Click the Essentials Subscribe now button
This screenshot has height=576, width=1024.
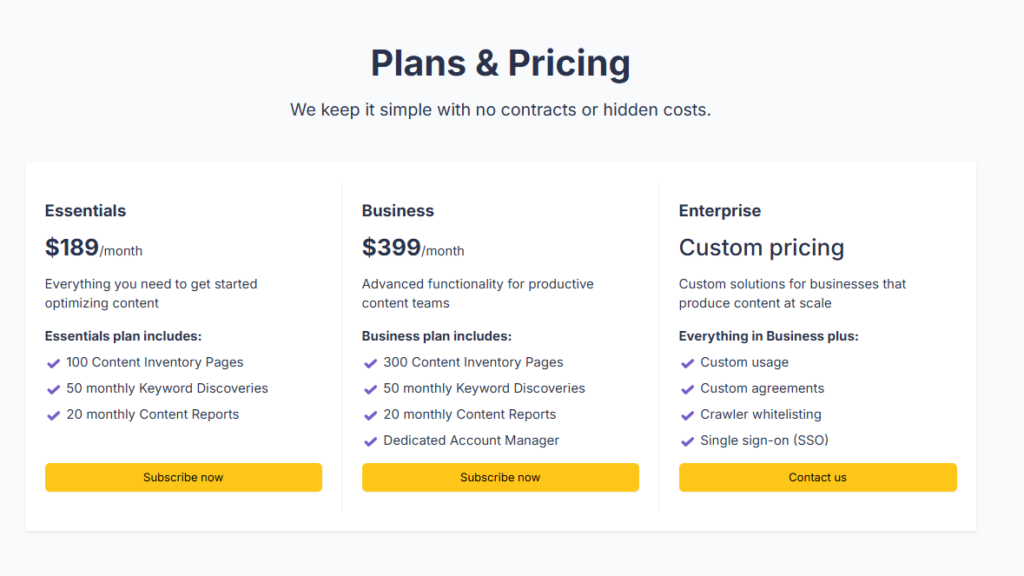tap(183, 477)
